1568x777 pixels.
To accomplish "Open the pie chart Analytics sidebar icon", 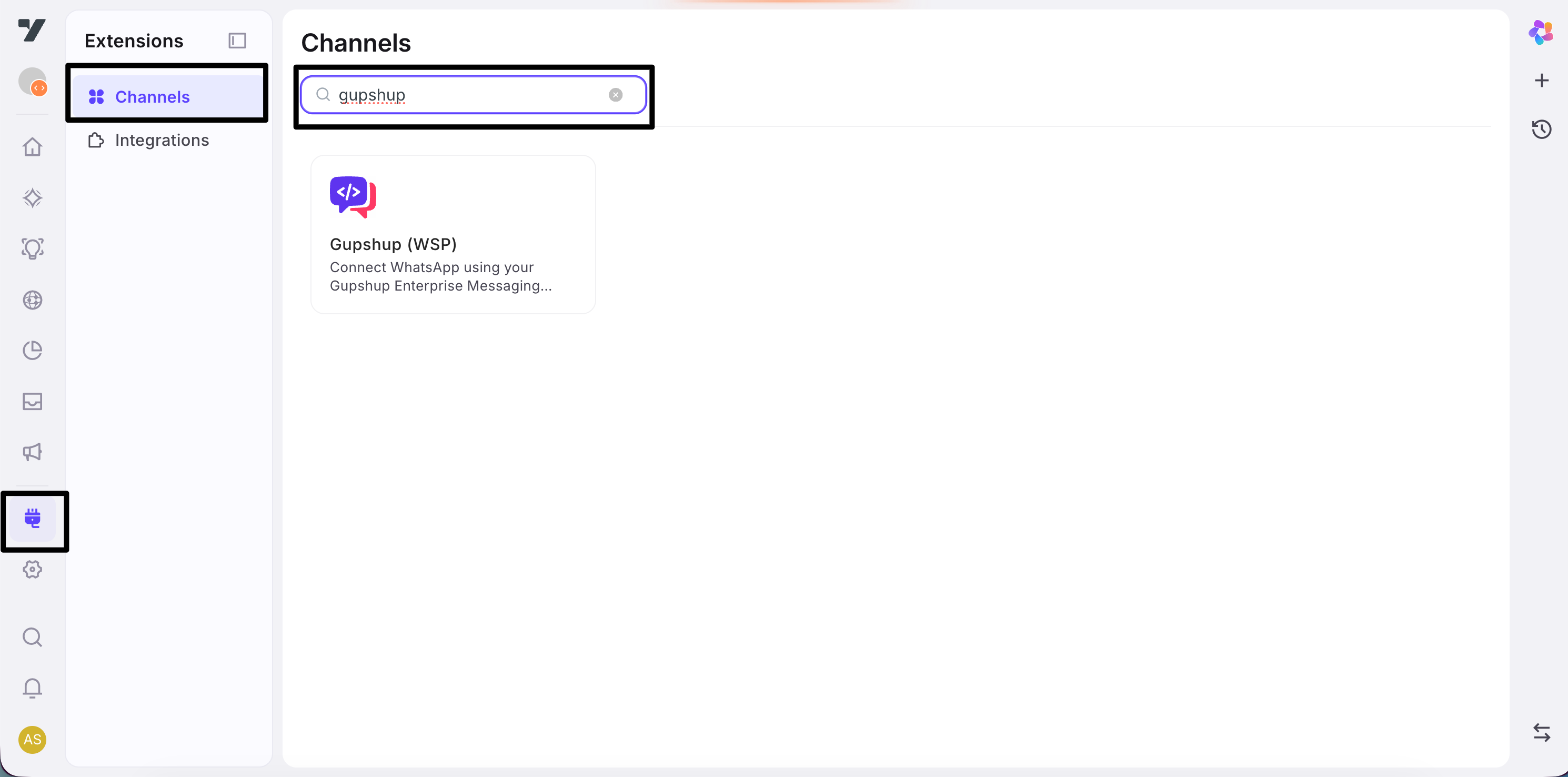I will [x=32, y=350].
